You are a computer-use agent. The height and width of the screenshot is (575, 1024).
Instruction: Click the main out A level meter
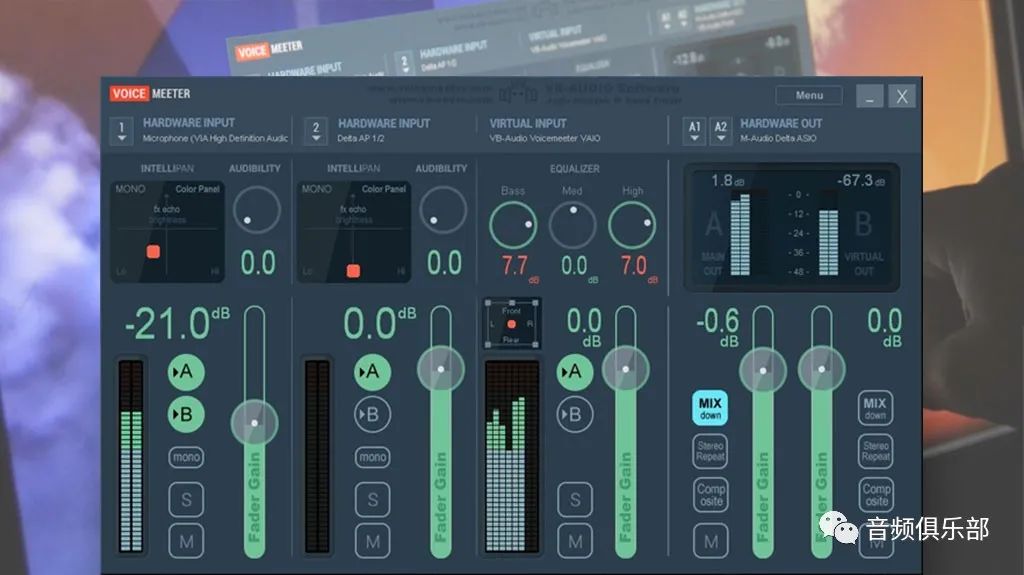[740, 233]
